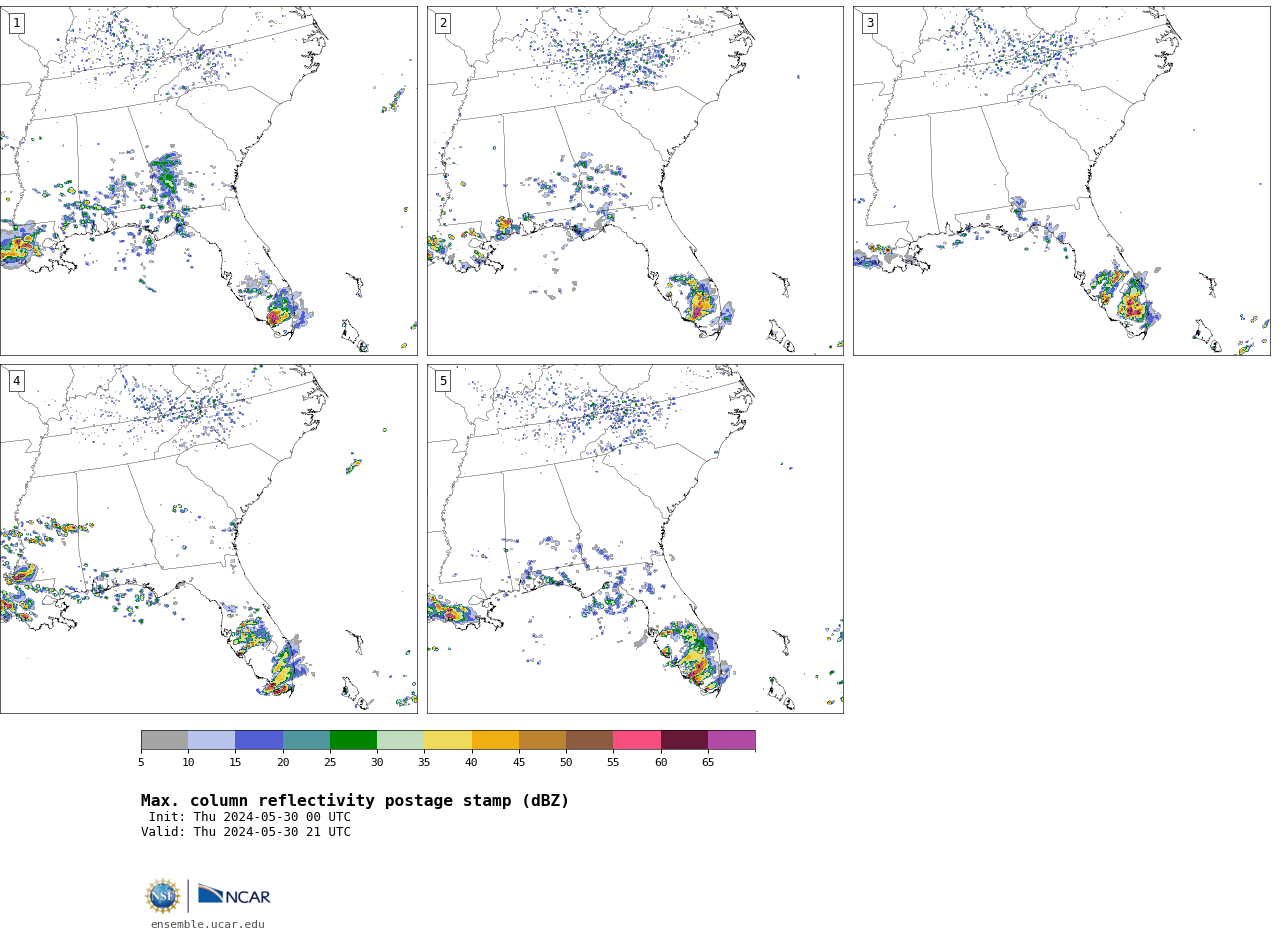The image size is (1280, 936).
Task: Select the pale green 30-35 dBZ swatch
Action: pyautogui.click(x=400, y=740)
